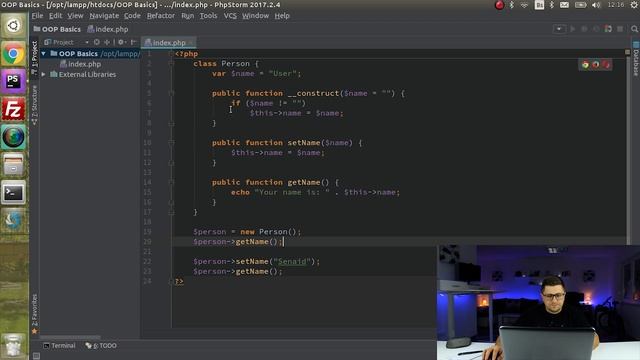640x360 pixels.
Task: Click the Run play icon
Action: click(x=573, y=29)
